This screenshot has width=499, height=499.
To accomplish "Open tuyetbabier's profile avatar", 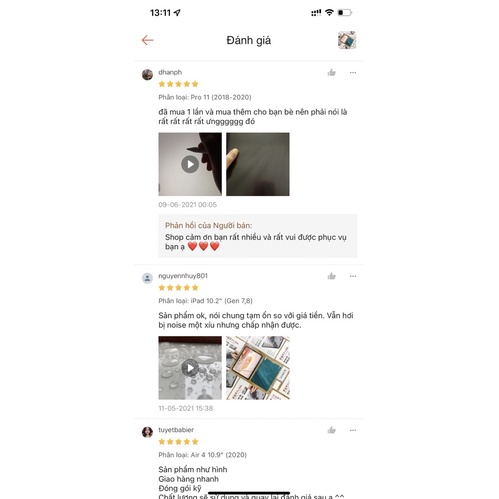I will tap(147, 432).
